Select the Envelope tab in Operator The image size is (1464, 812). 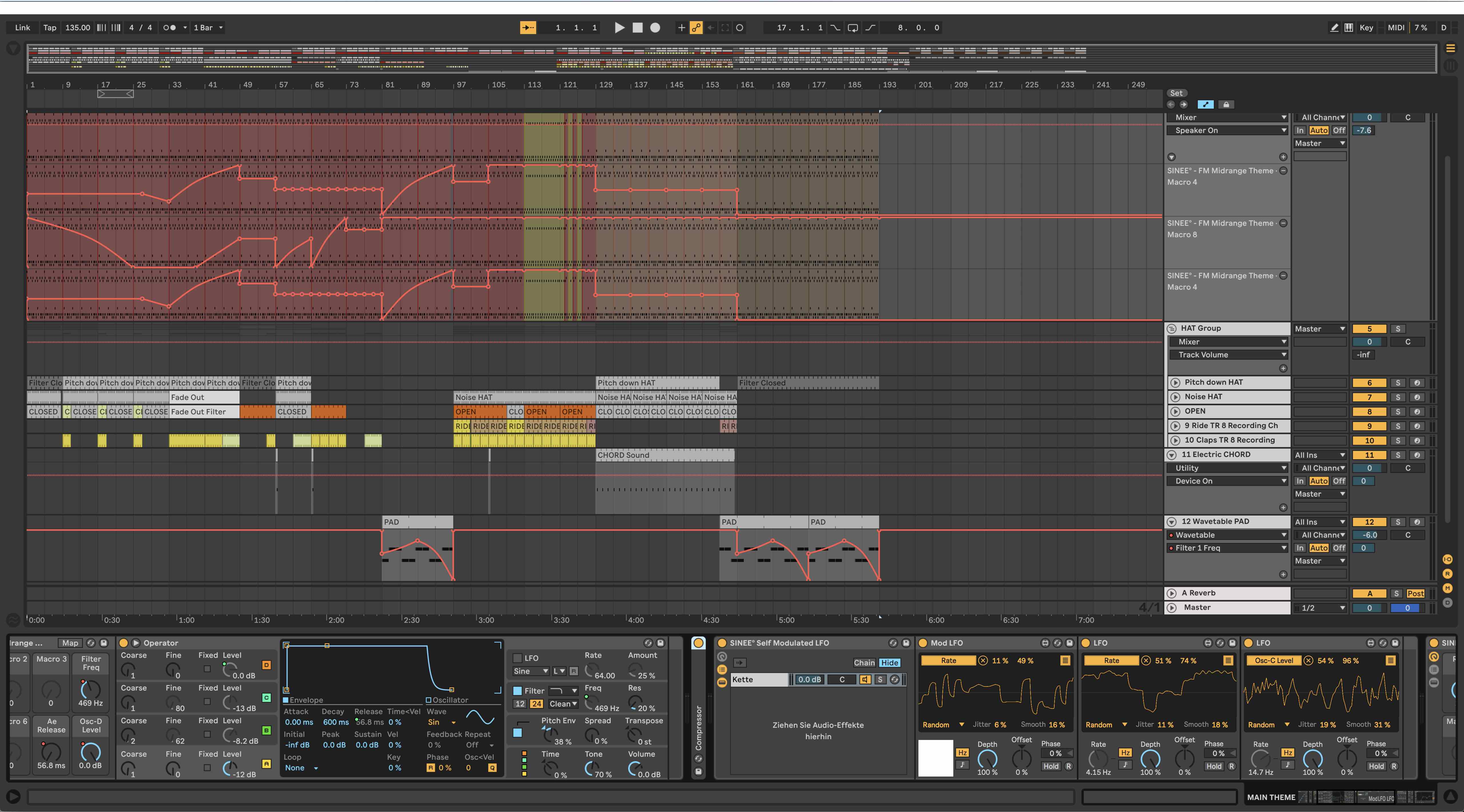coord(303,700)
